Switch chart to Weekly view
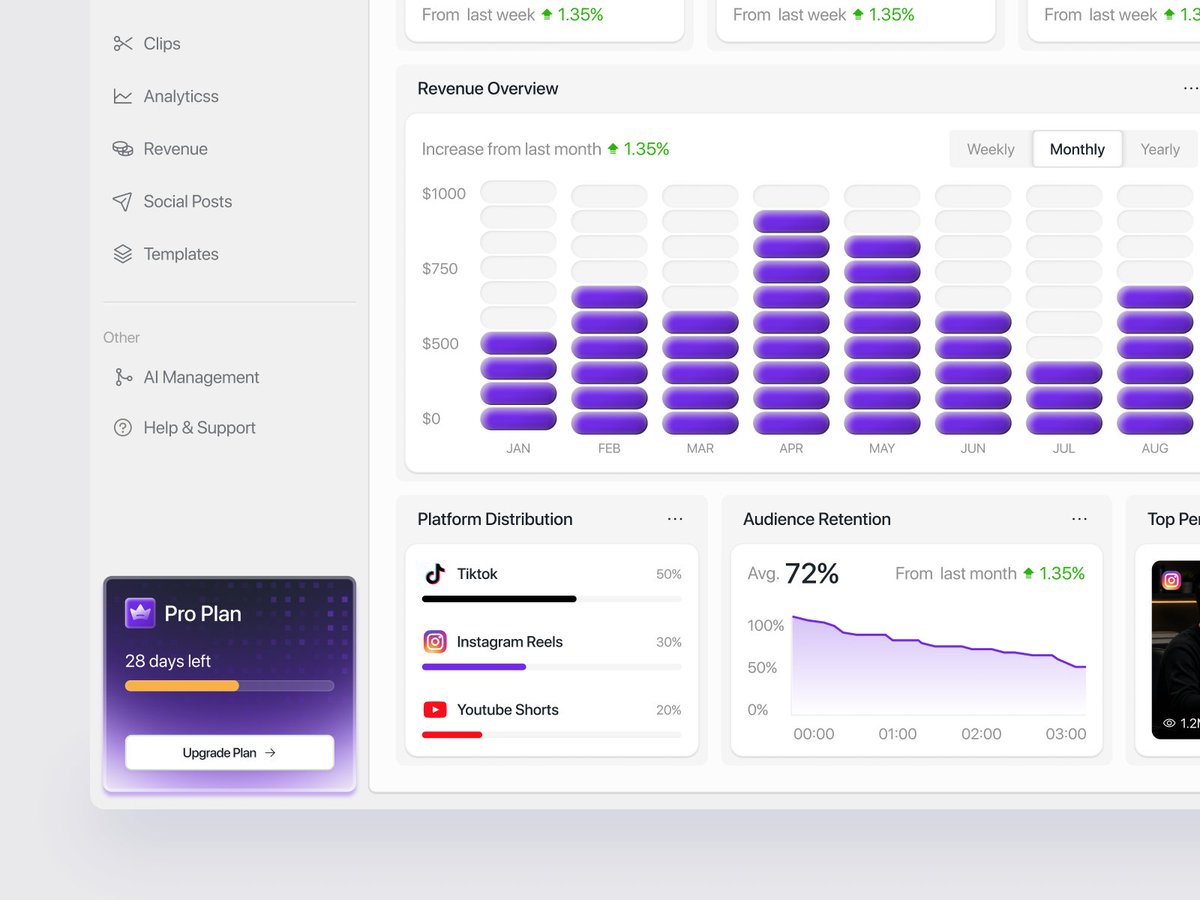 [991, 149]
